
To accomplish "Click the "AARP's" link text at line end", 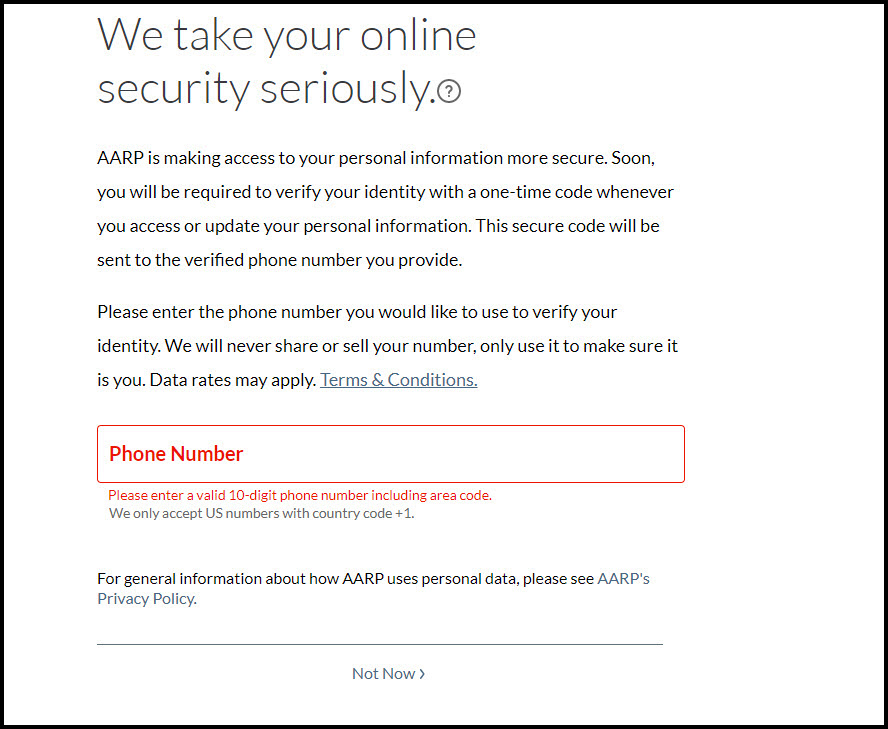I will [x=623, y=579].
